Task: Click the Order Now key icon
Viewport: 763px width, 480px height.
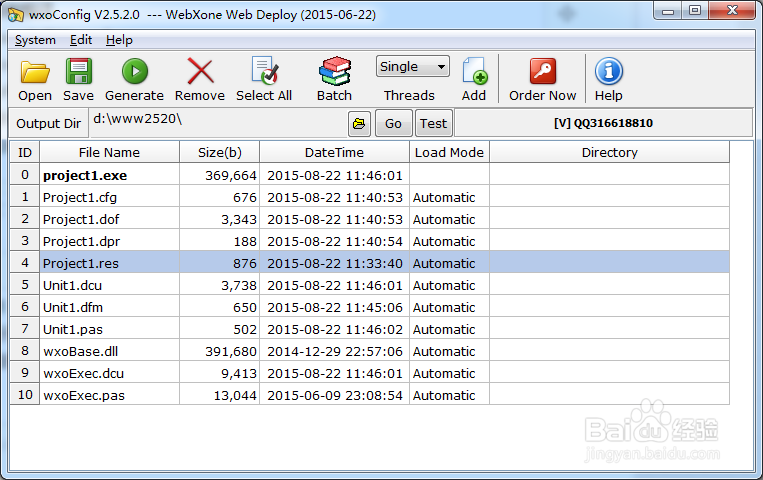Action: [x=543, y=72]
